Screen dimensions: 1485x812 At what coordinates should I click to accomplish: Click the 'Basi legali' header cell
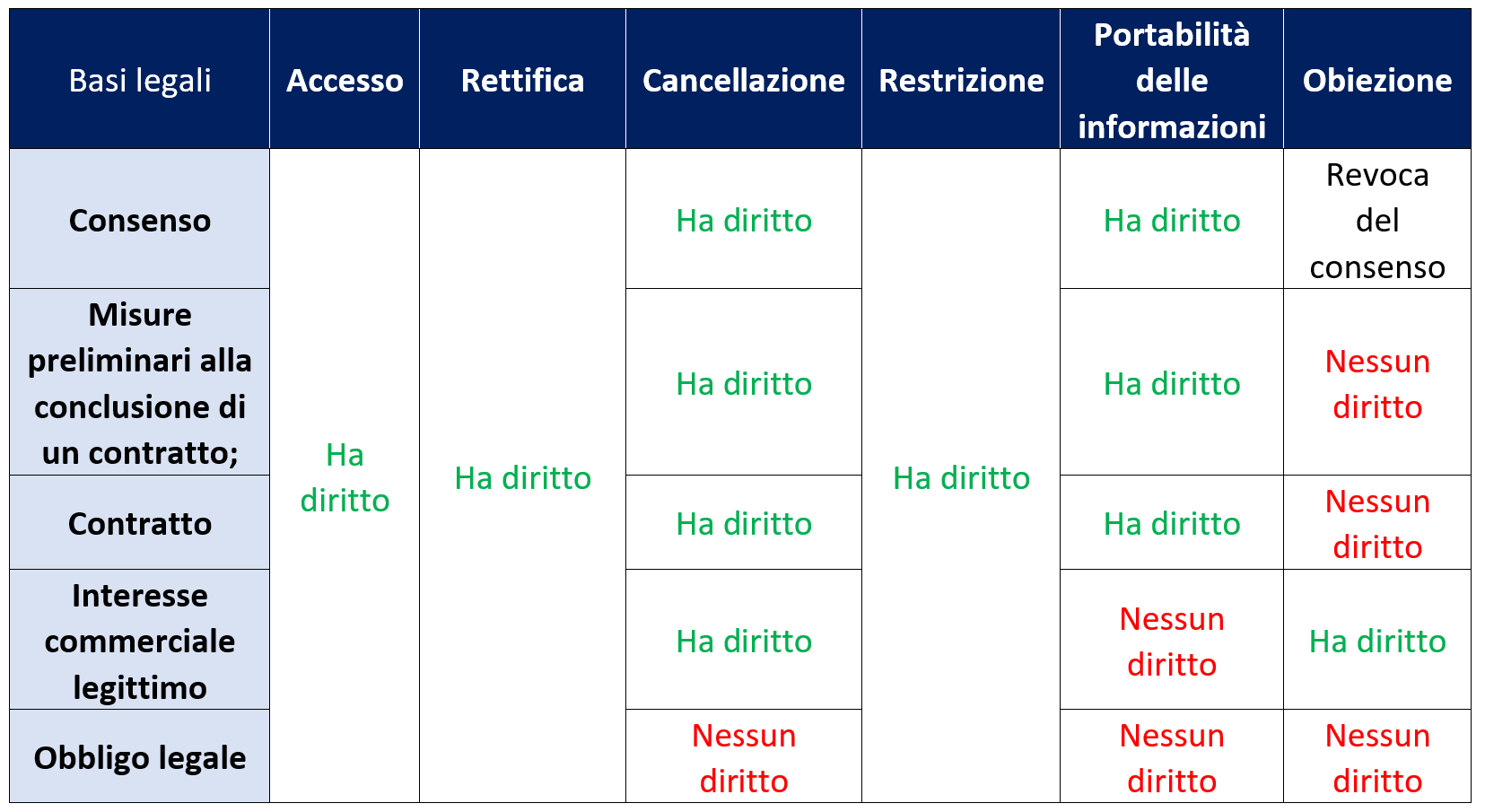coord(139,79)
